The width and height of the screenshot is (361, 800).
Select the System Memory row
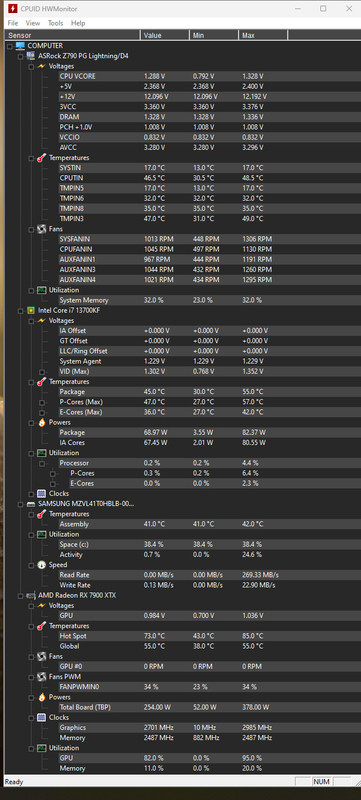[209, 300]
